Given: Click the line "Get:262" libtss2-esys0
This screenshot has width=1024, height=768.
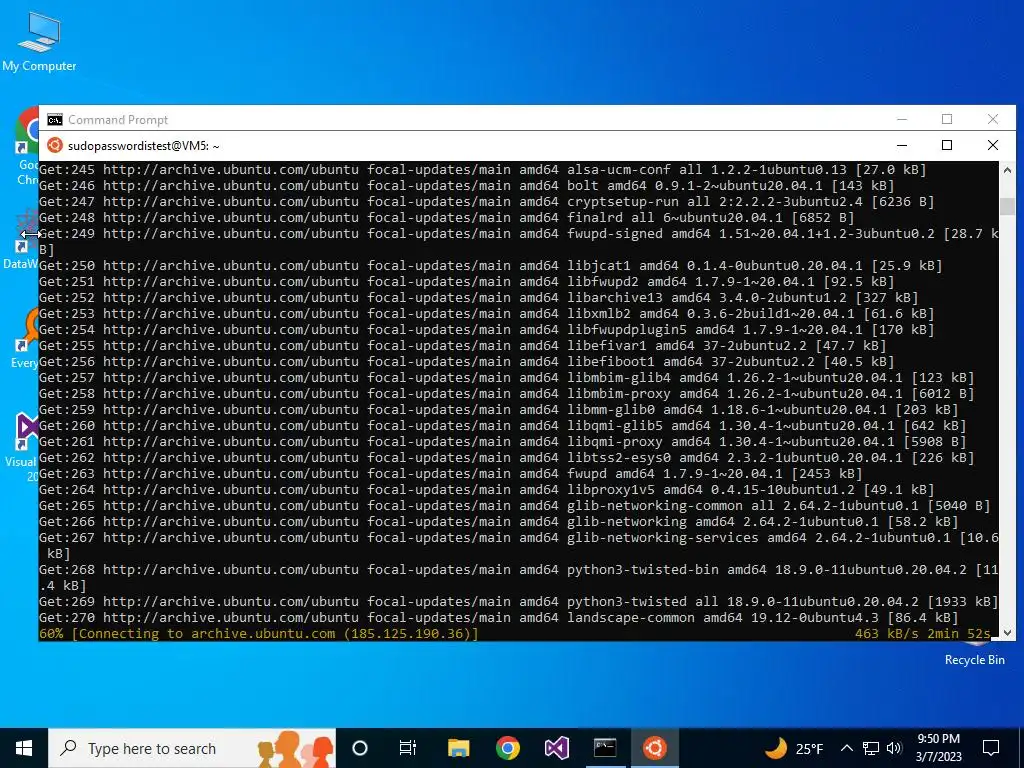Looking at the screenshot, I should 507,458.
